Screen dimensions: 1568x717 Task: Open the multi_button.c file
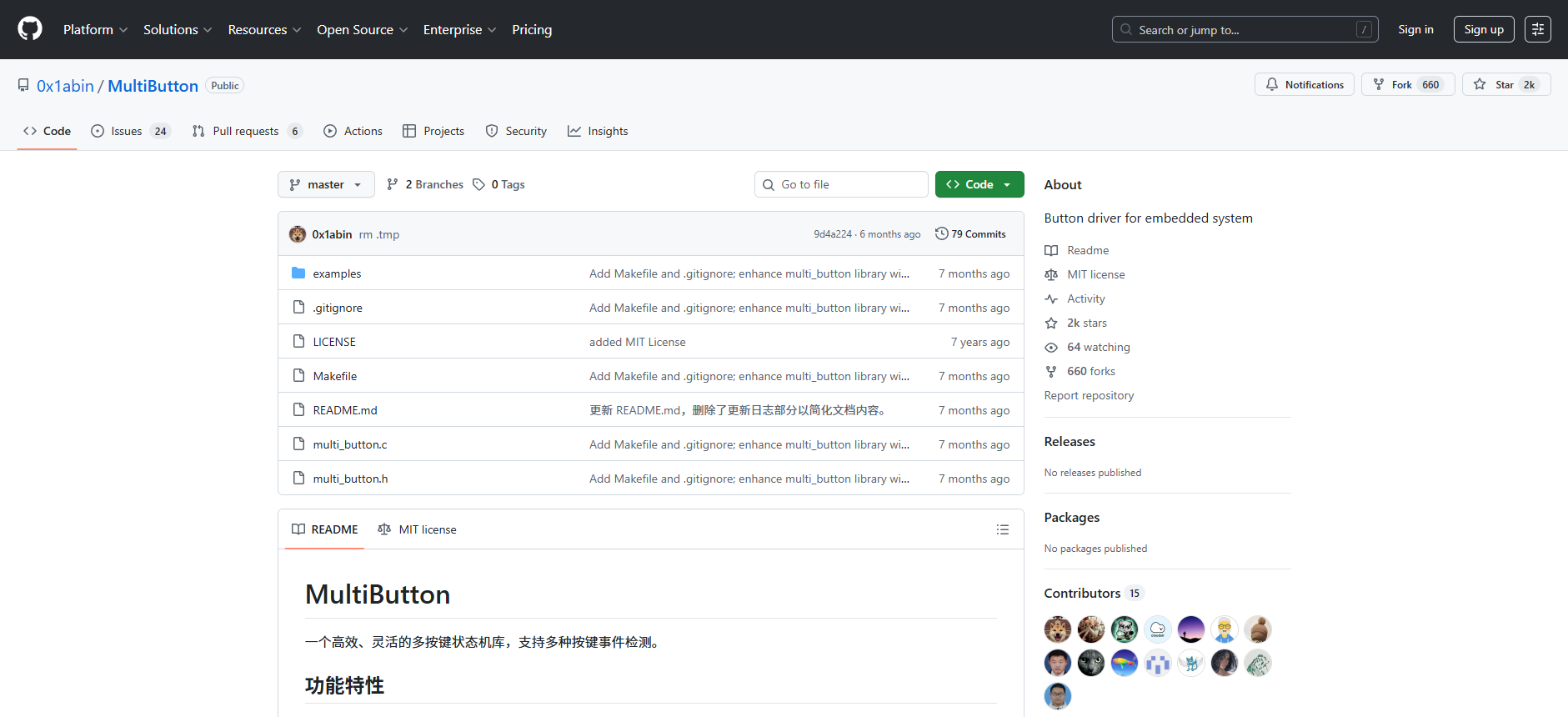point(350,444)
